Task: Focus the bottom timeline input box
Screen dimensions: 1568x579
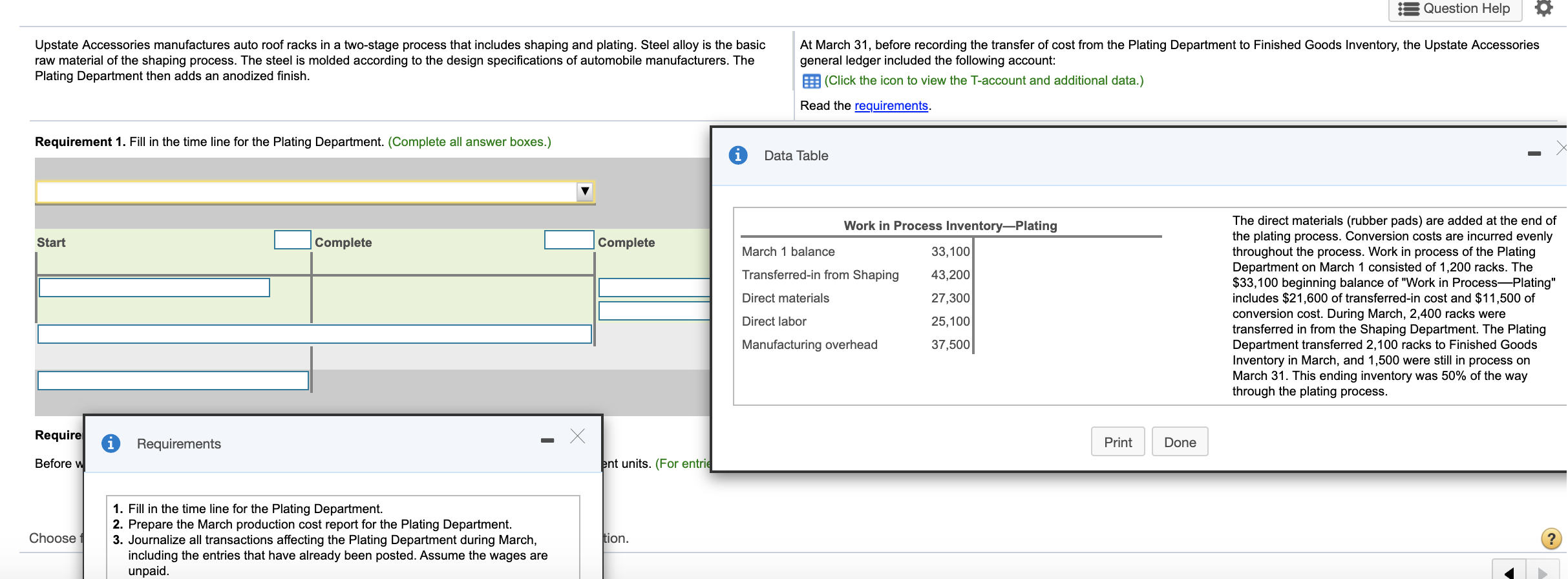Action: coord(173,381)
